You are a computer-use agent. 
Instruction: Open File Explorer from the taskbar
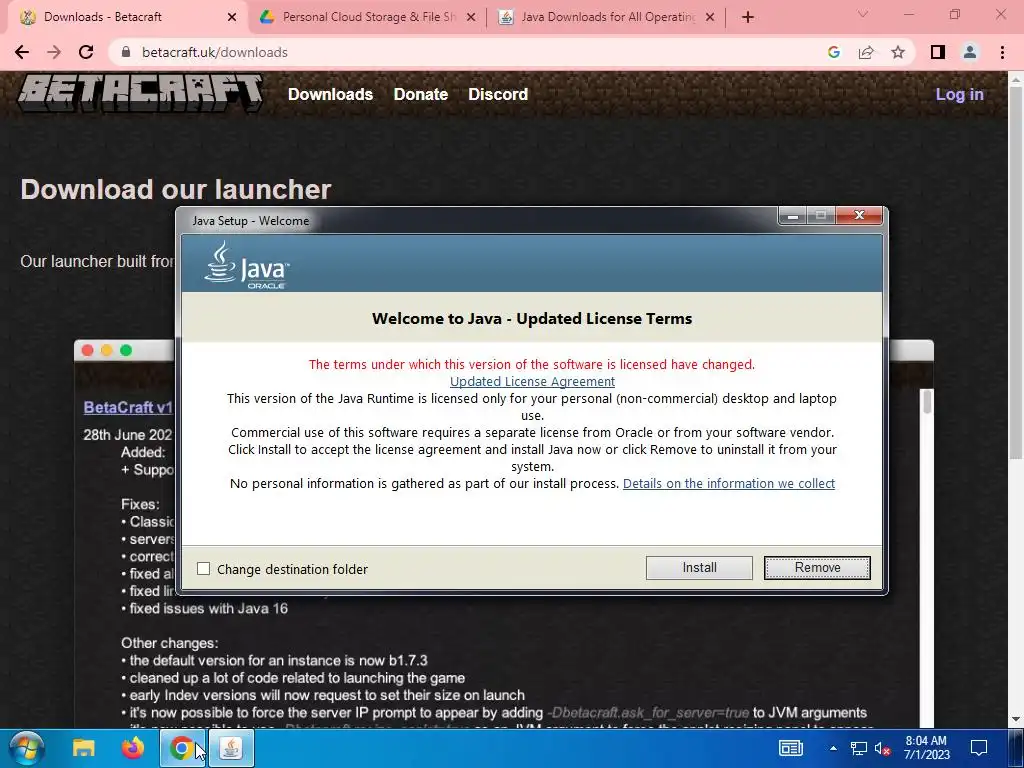click(x=84, y=748)
